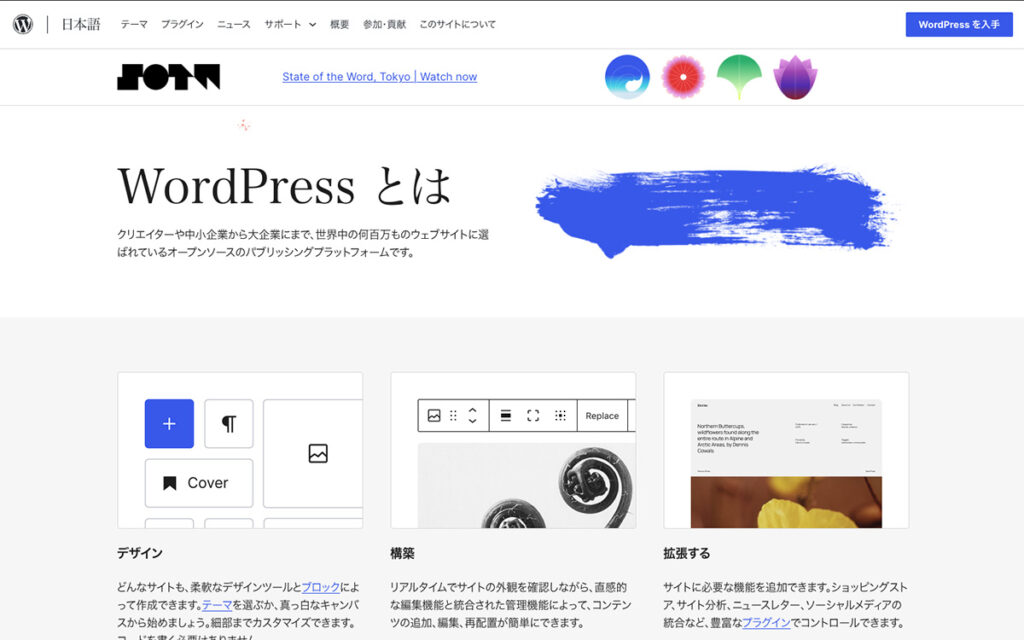
Task: Click the Replace button in block toolbar
Action: [x=602, y=415]
